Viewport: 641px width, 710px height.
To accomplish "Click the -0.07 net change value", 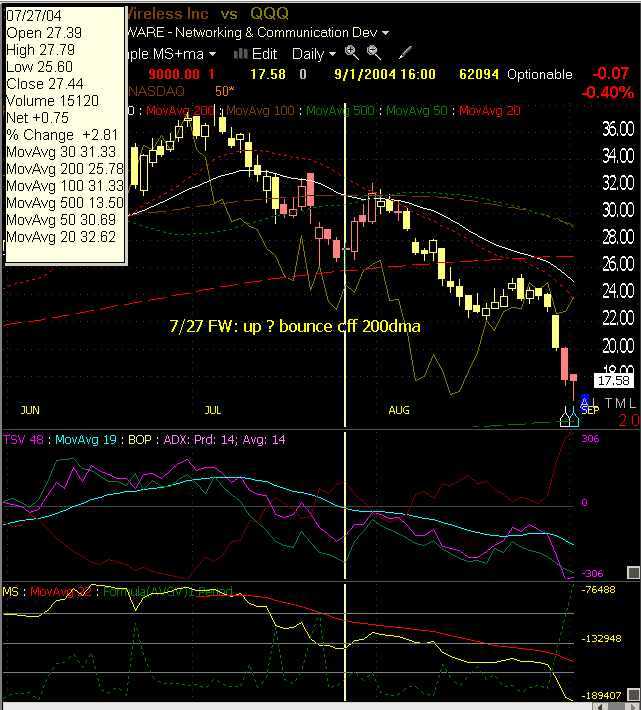I will (x=611, y=73).
